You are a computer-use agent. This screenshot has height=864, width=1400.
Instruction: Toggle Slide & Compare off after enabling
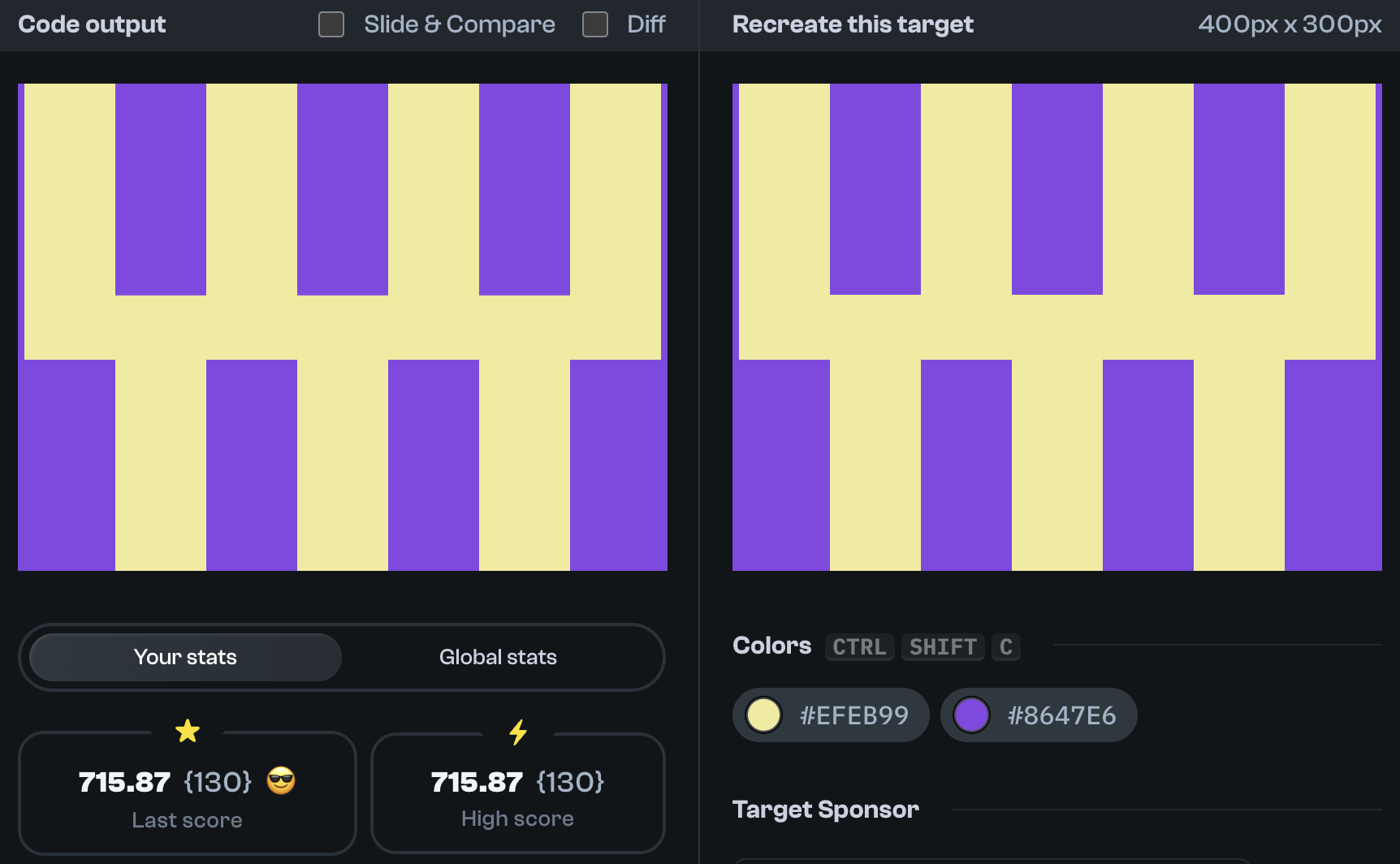pos(331,25)
